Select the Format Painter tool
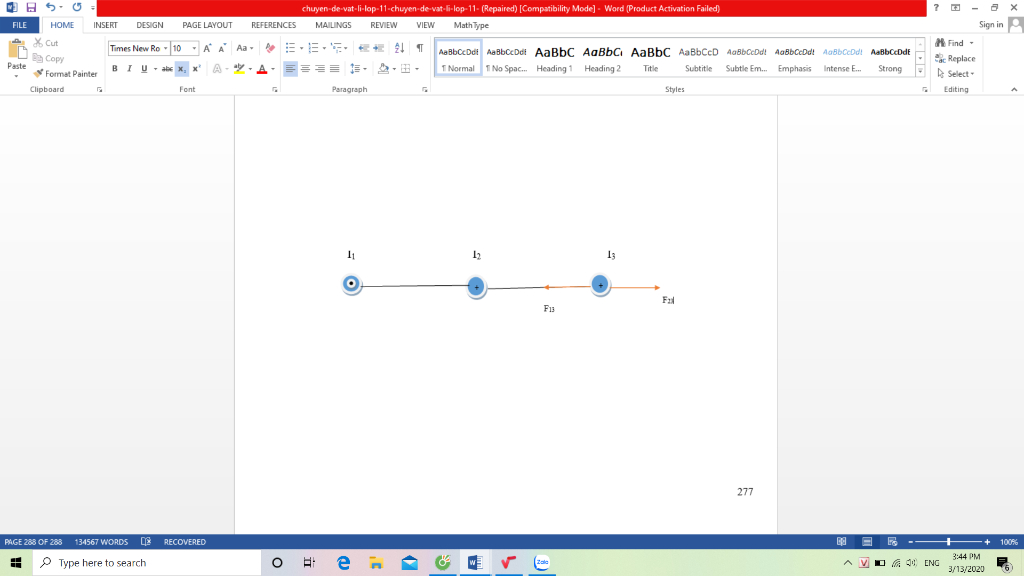The width and height of the screenshot is (1024, 576). tap(65, 74)
